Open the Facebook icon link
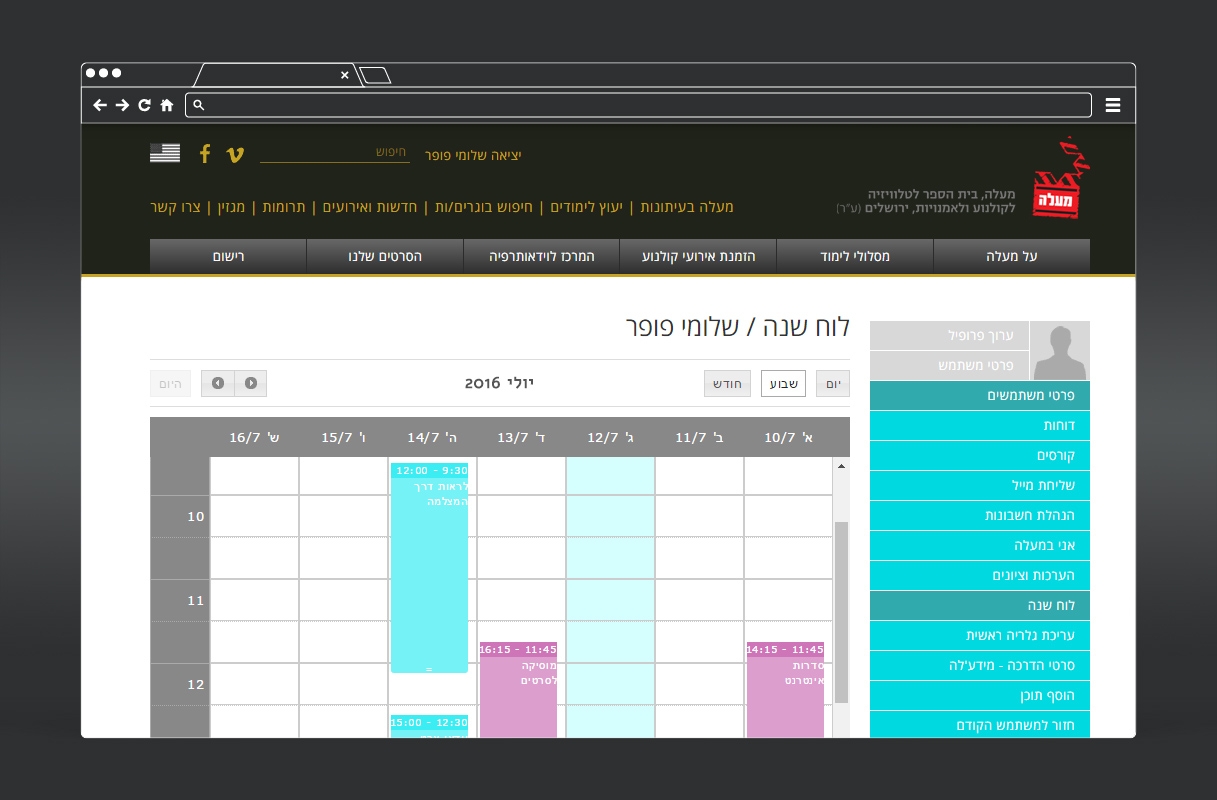This screenshot has height=800, width=1217. pyautogui.click(x=205, y=154)
